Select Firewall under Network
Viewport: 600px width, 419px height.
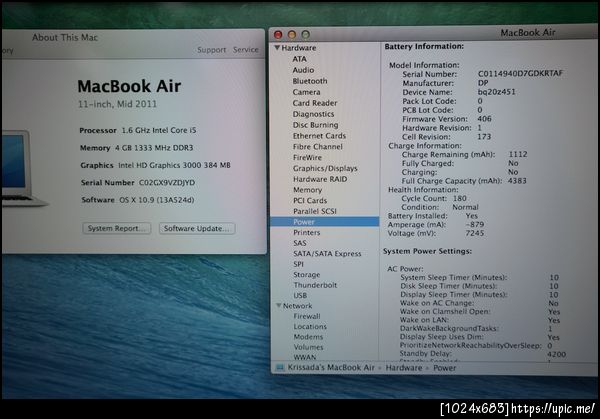[307, 316]
